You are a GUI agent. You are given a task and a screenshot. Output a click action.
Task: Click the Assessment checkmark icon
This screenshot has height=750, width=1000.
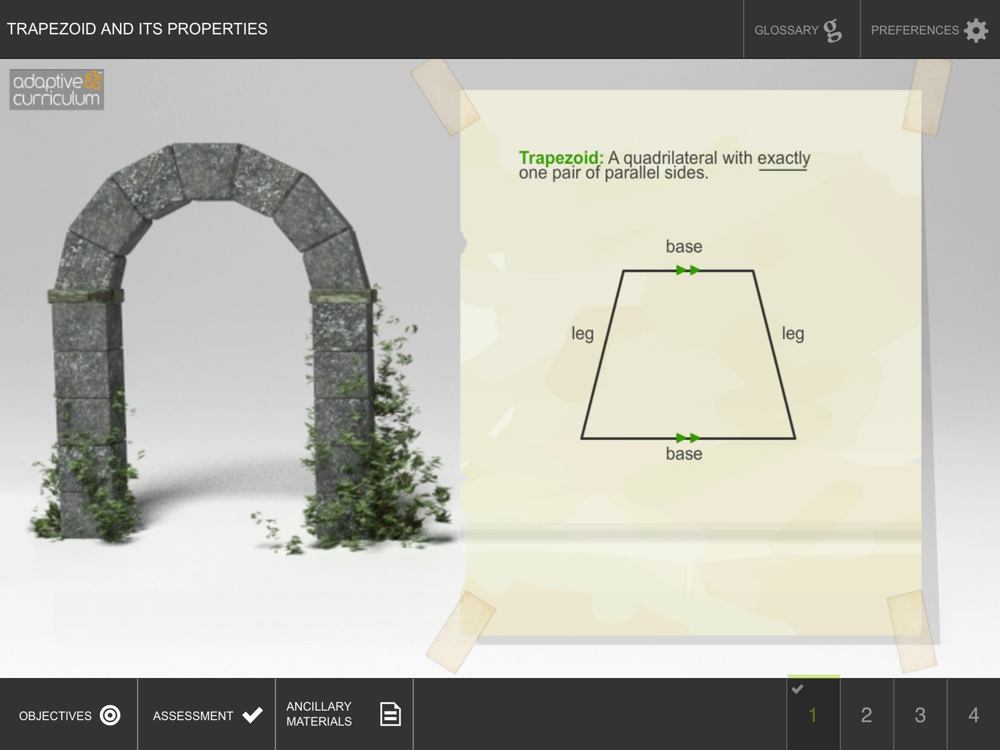coord(253,715)
